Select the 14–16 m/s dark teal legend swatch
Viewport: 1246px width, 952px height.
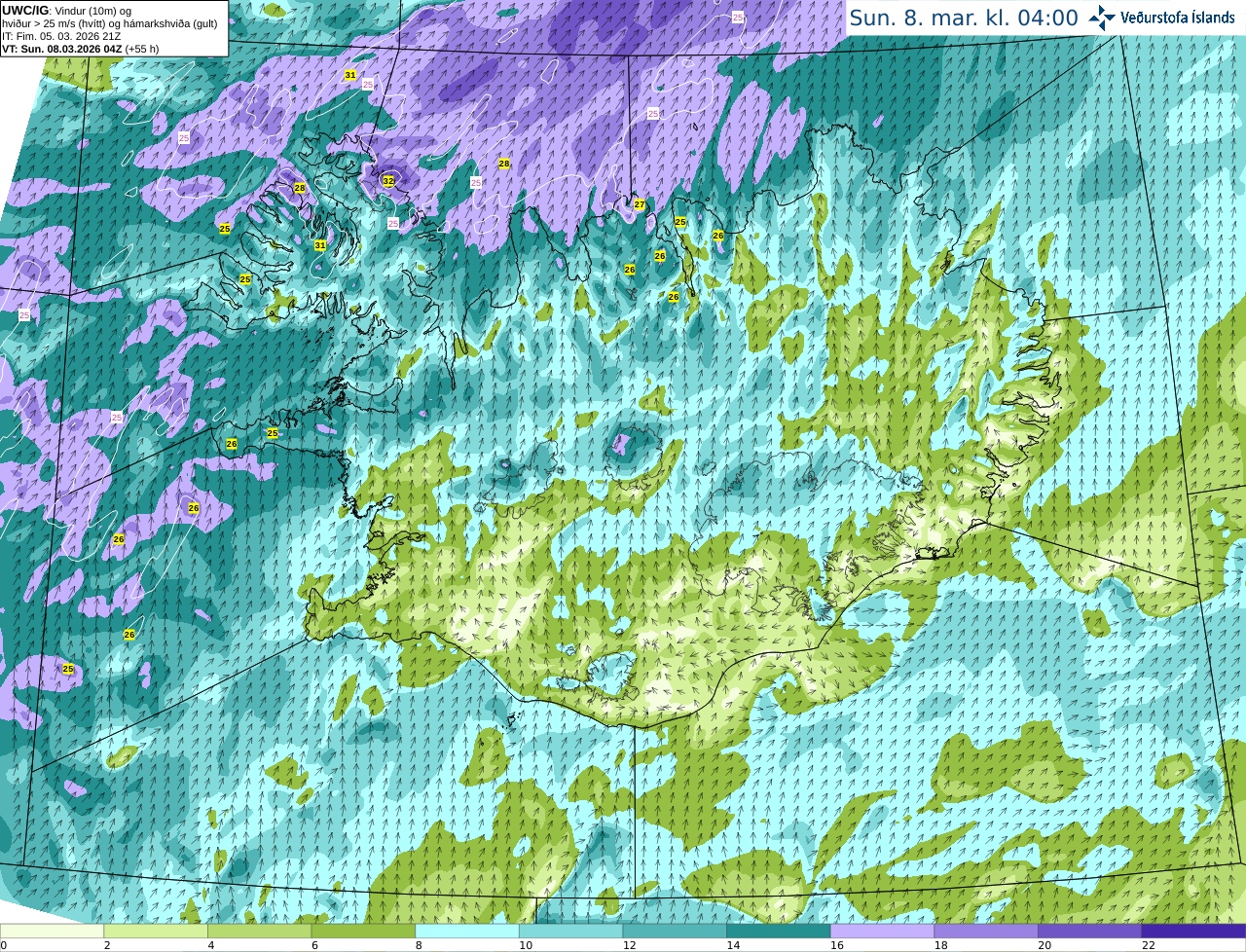[x=778, y=931]
